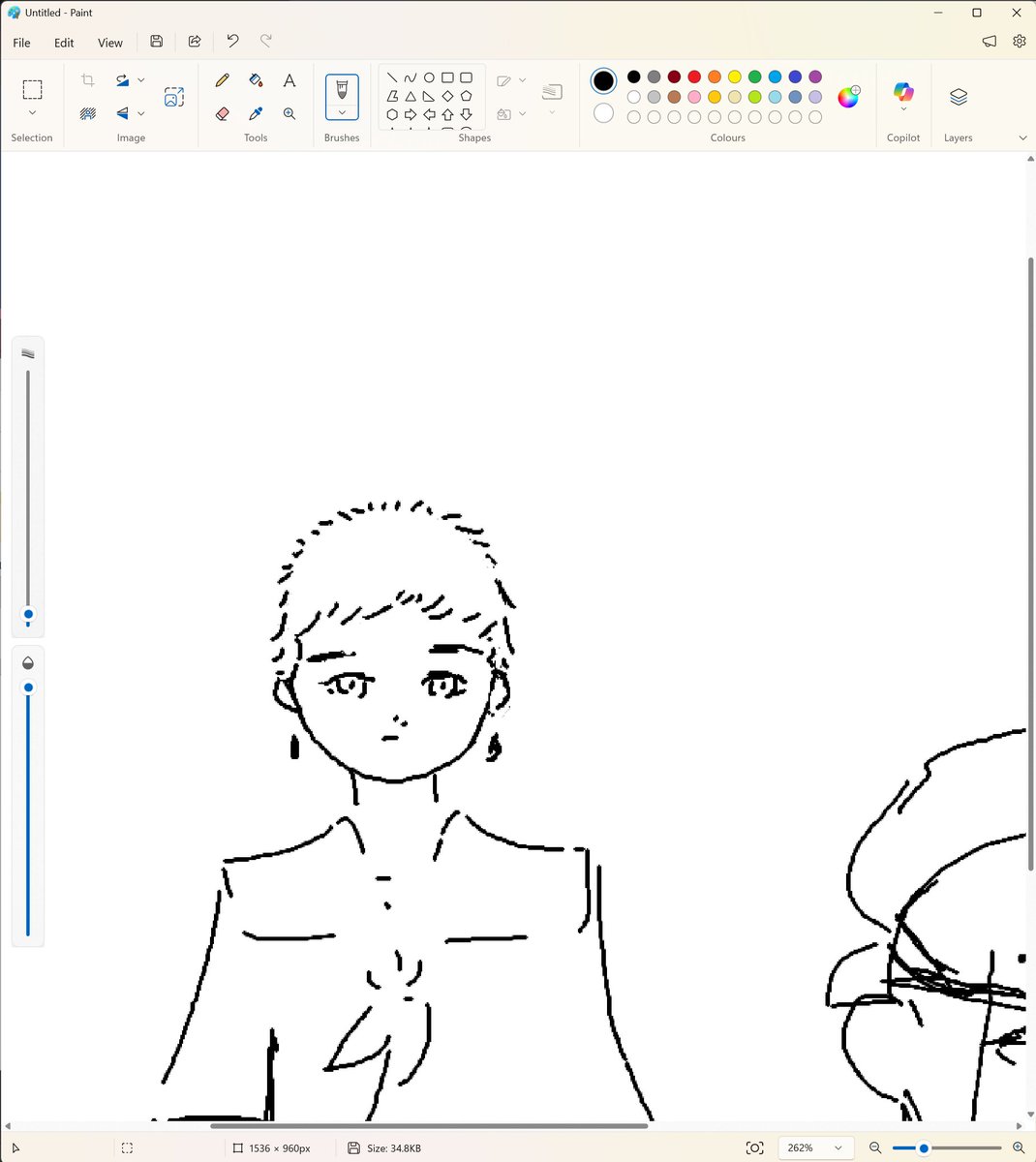The width and height of the screenshot is (1036, 1162).
Task: Click the Zoom in magnifier button
Action: [x=1018, y=1148]
